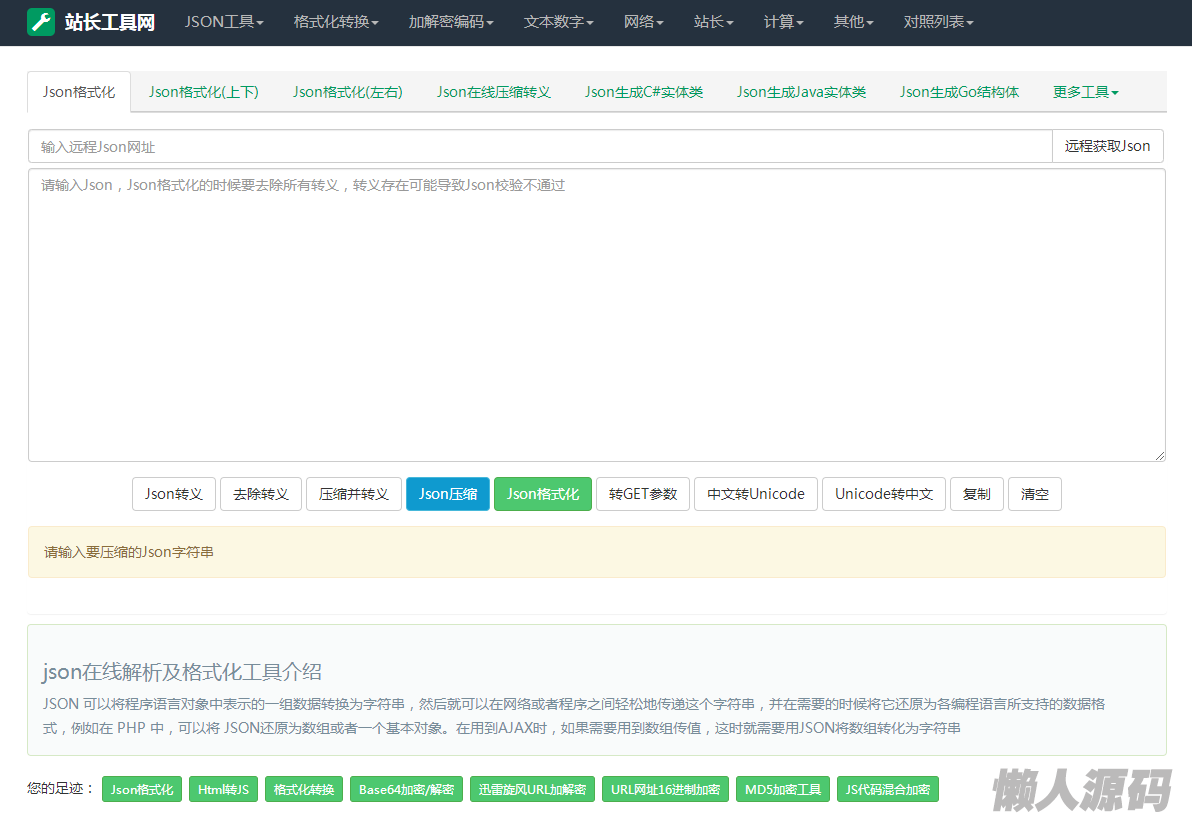Click the 中文转Unicode button
The height and width of the screenshot is (825, 1192).
tap(756, 494)
